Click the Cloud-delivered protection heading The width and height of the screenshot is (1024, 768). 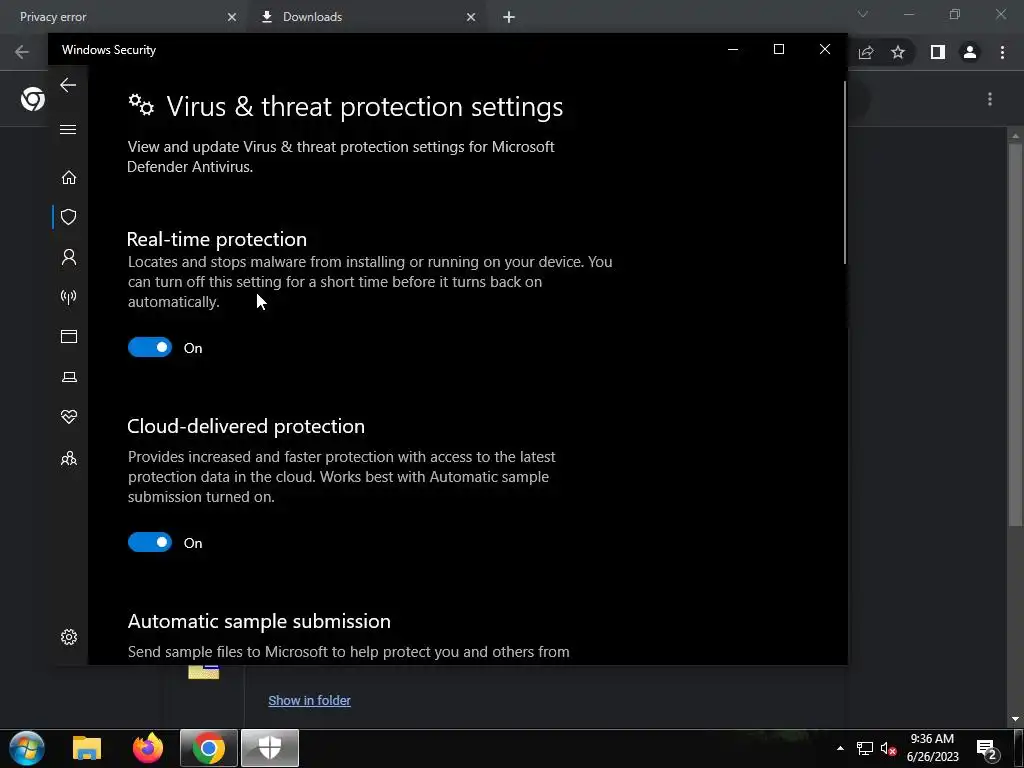point(246,426)
